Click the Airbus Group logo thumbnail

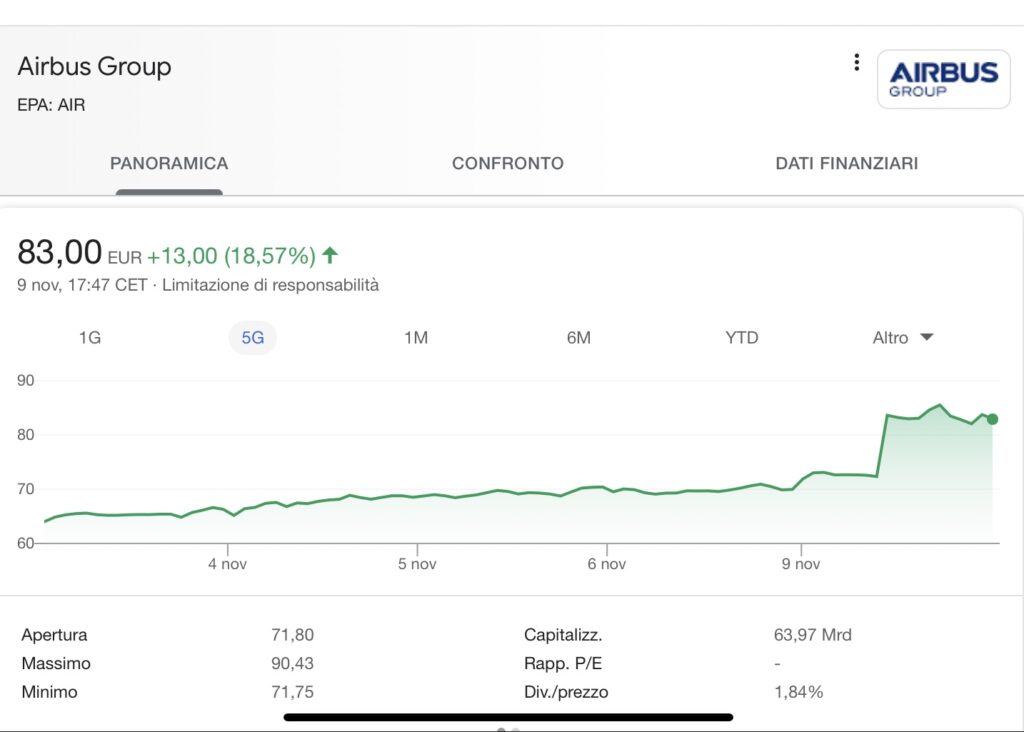944,79
